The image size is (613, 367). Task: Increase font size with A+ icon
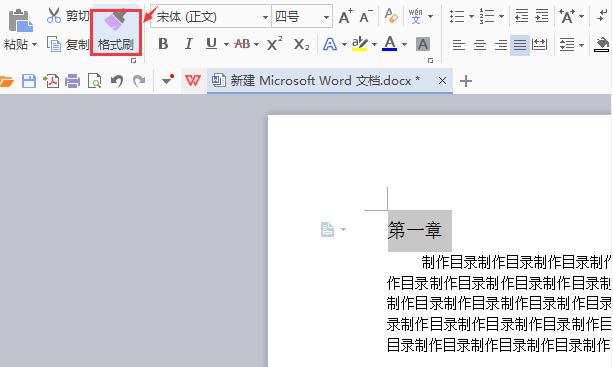point(346,16)
